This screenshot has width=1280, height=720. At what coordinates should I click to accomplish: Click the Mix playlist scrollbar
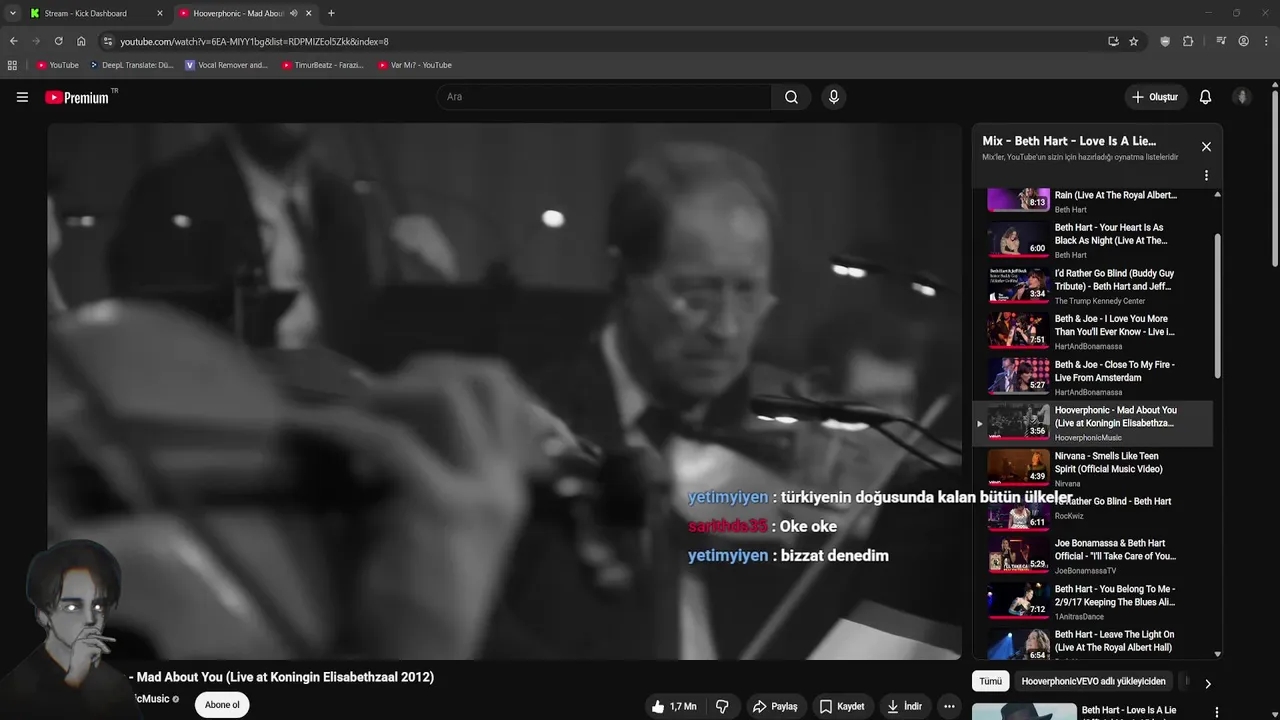[1217, 307]
